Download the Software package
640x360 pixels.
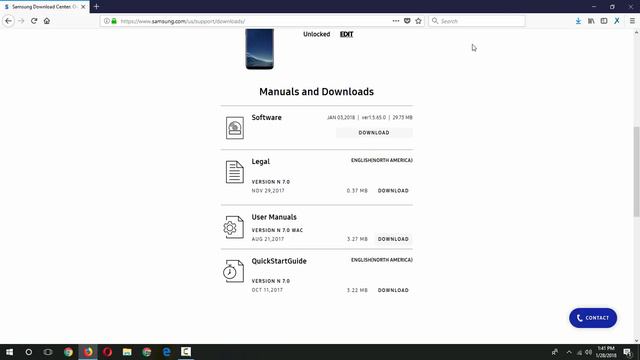coord(374,133)
